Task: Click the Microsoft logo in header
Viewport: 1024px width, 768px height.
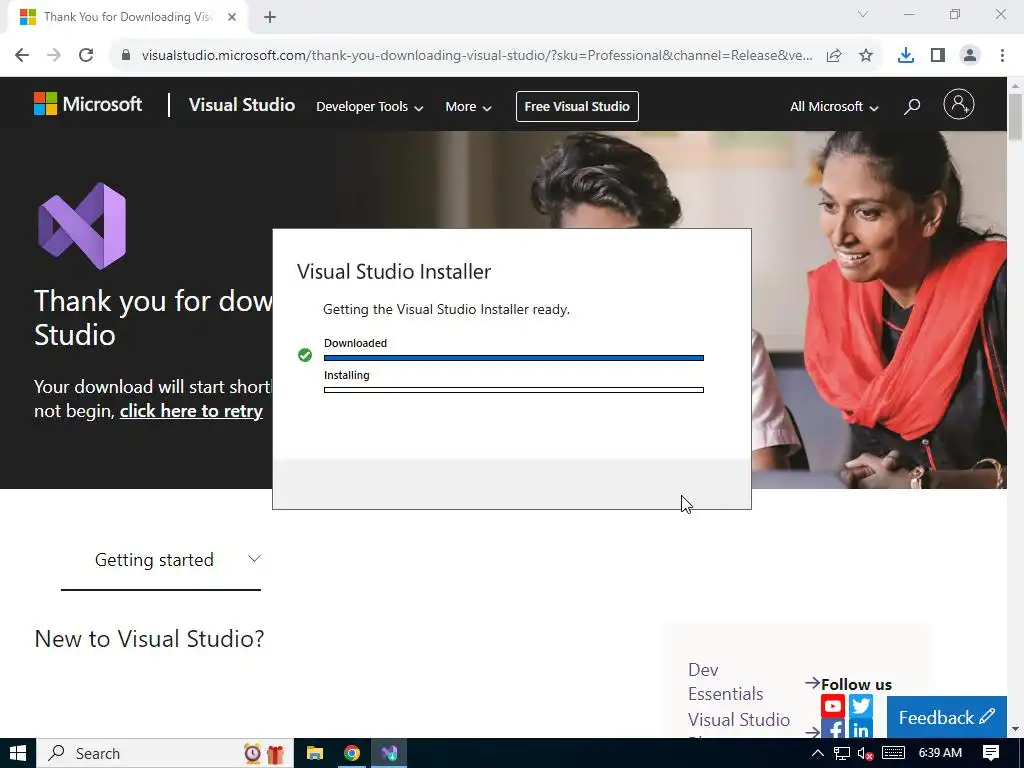Action: [x=88, y=104]
